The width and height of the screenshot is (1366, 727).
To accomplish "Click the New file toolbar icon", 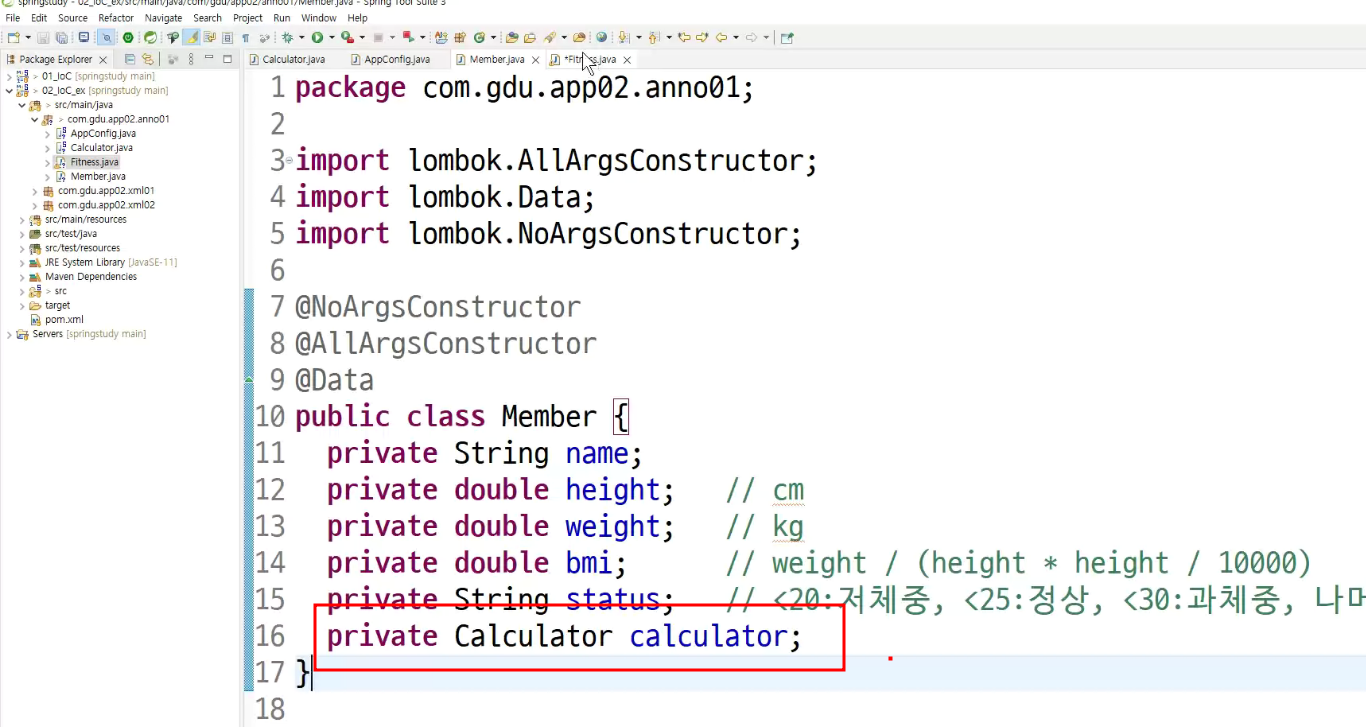I will [x=13, y=38].
